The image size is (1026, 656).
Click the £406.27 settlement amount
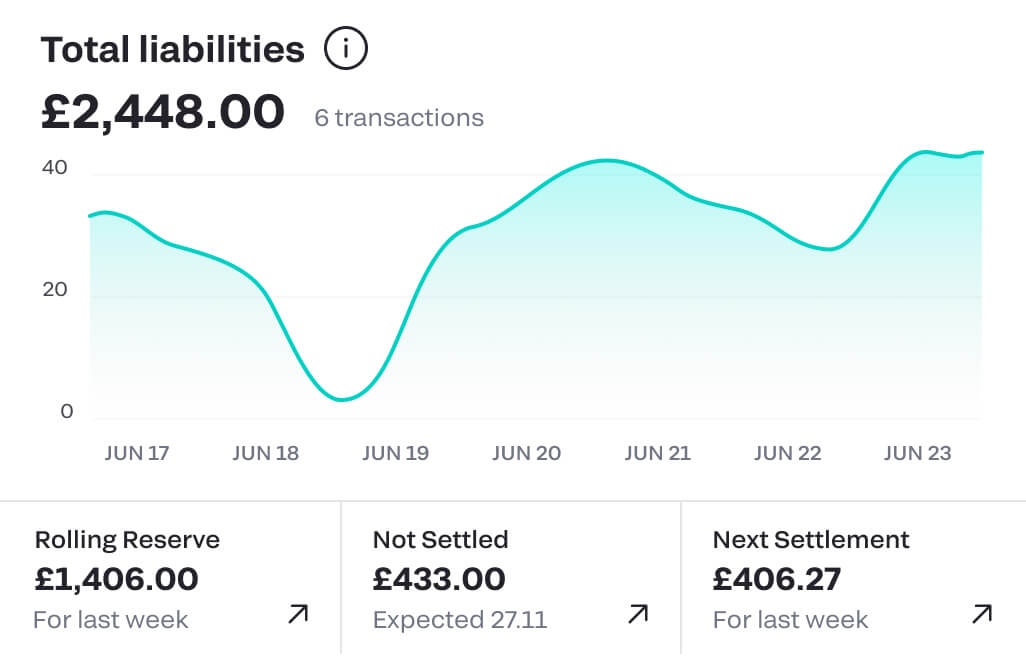point(777,579)
